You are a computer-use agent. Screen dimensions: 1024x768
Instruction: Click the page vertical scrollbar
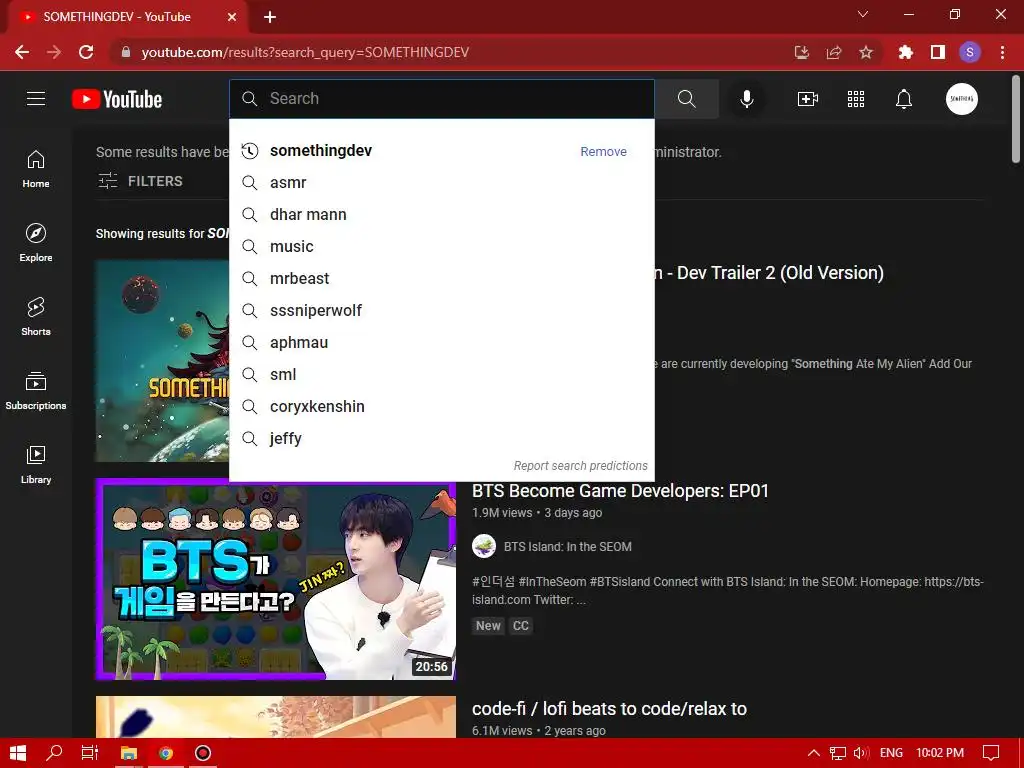pos(1016,119)
